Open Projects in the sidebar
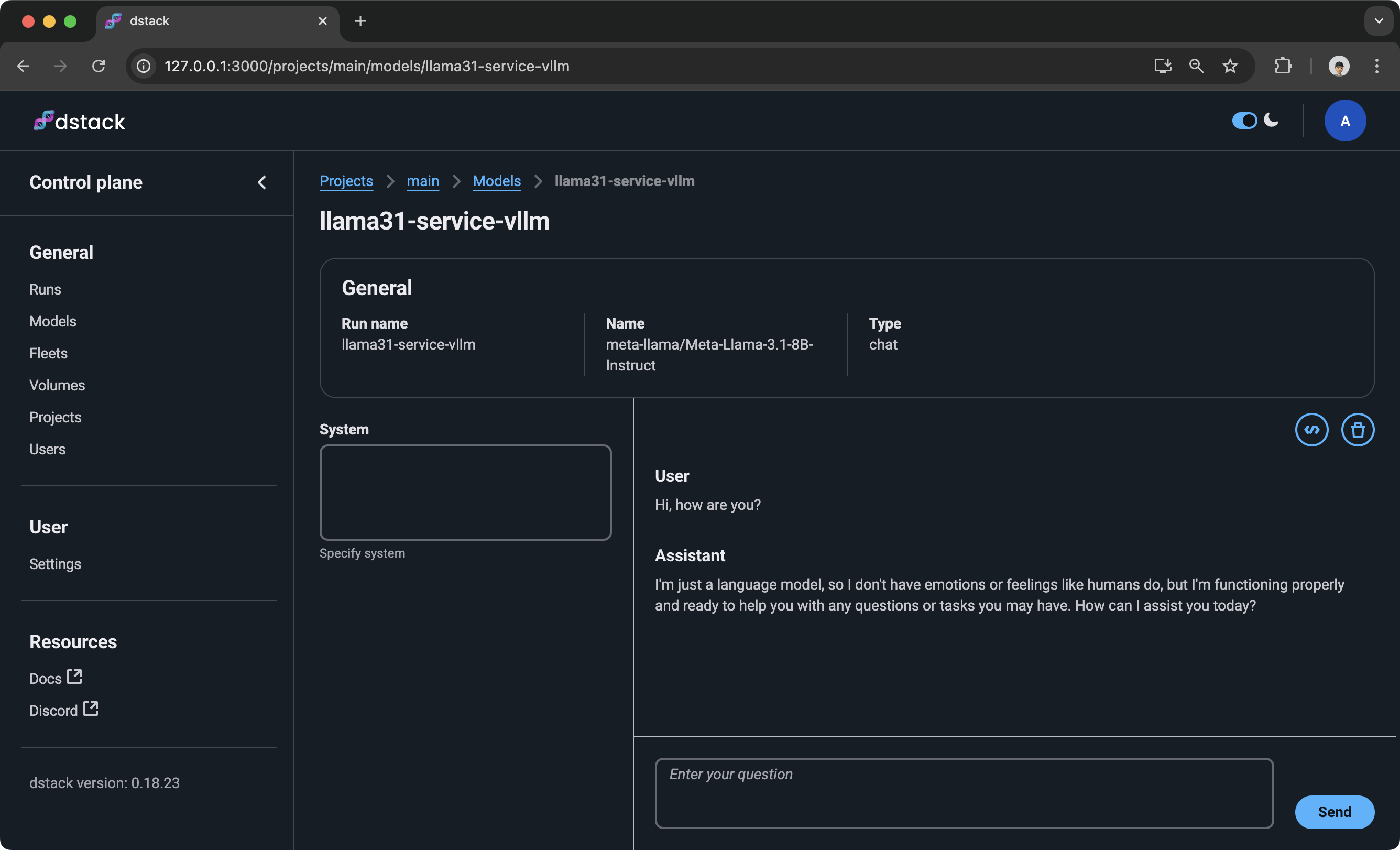The image size is (1400, 850). point(56,417)
